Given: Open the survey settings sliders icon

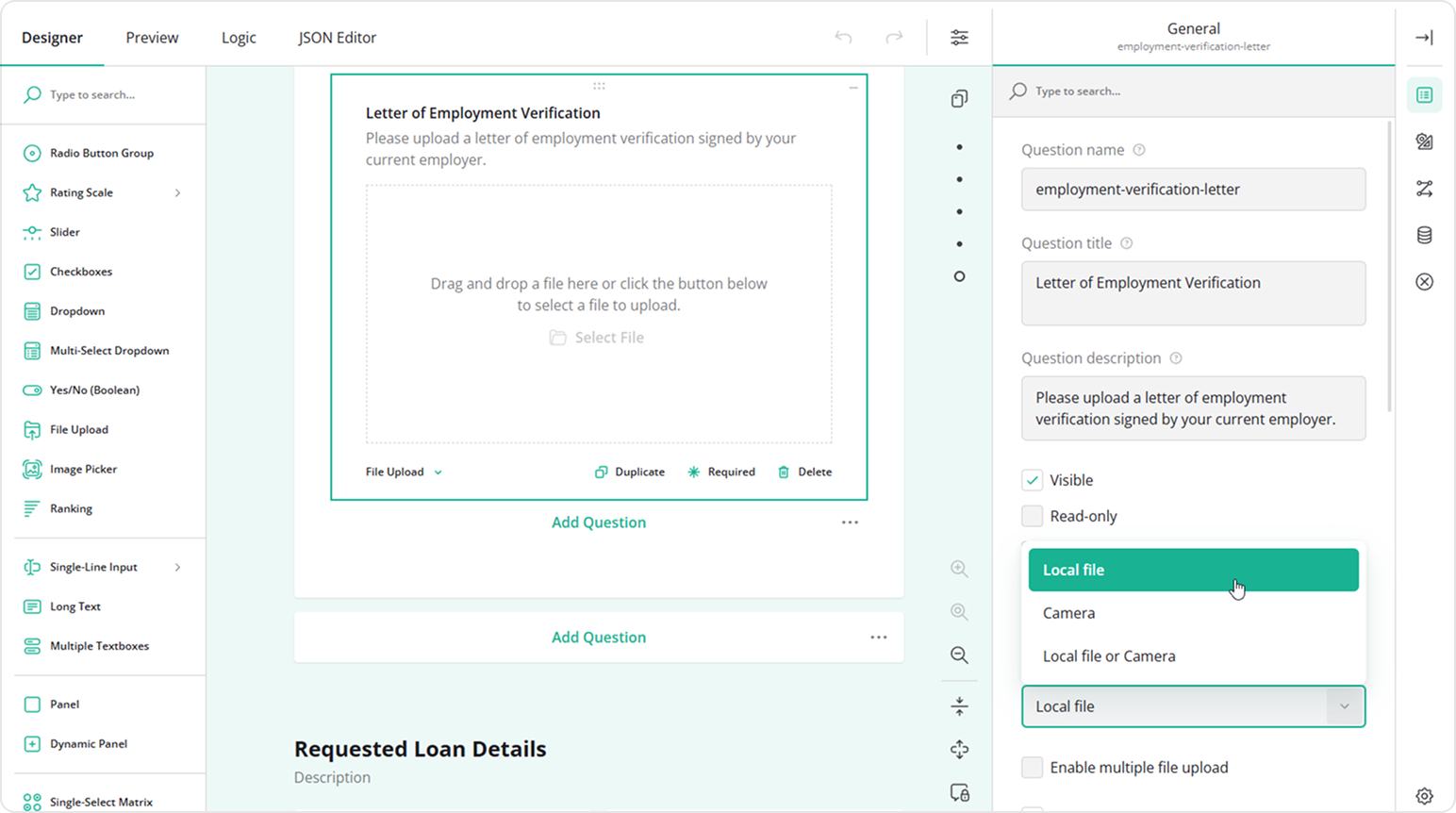Looking at the screenshot, I should [x=959, y=37].
